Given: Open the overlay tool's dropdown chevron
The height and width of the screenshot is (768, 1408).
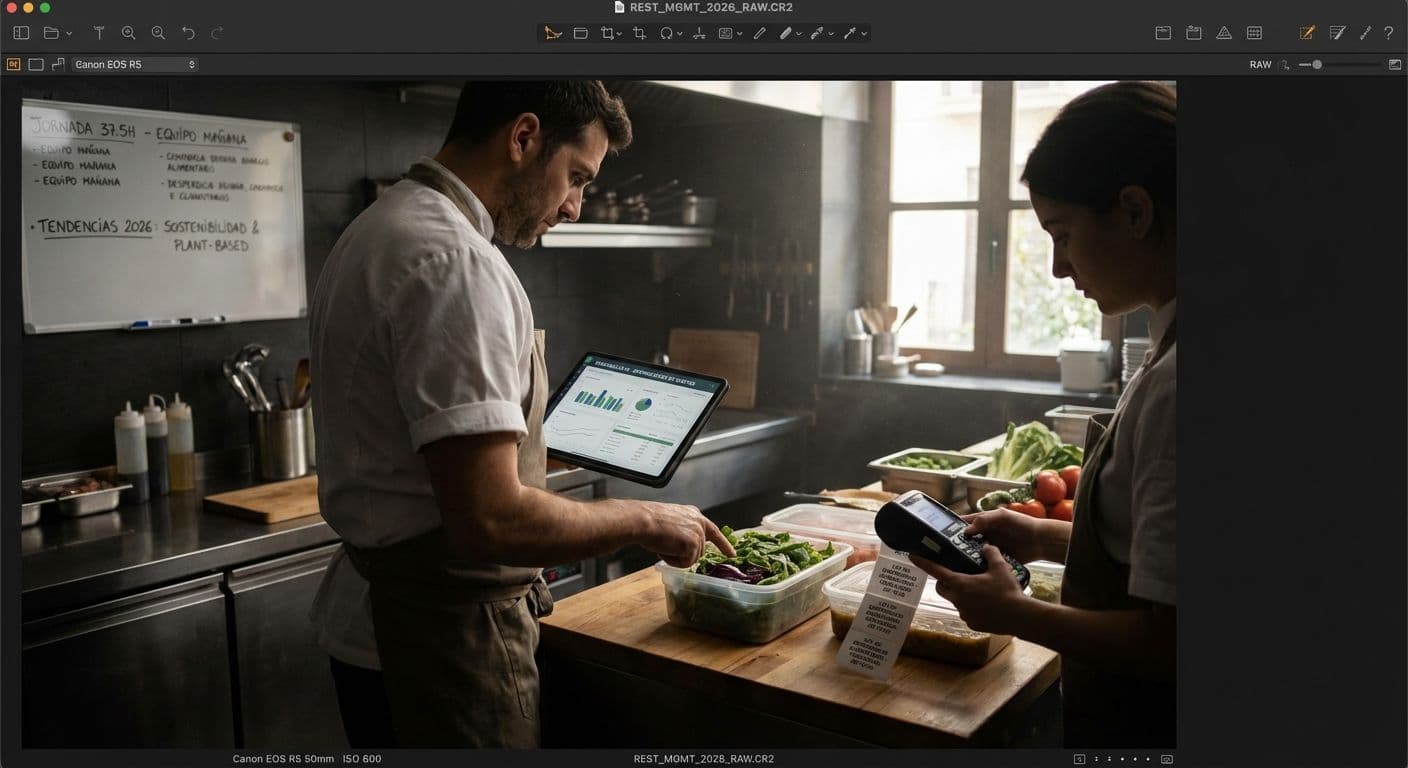Looking at the screenshot, I should click(739, 34).
